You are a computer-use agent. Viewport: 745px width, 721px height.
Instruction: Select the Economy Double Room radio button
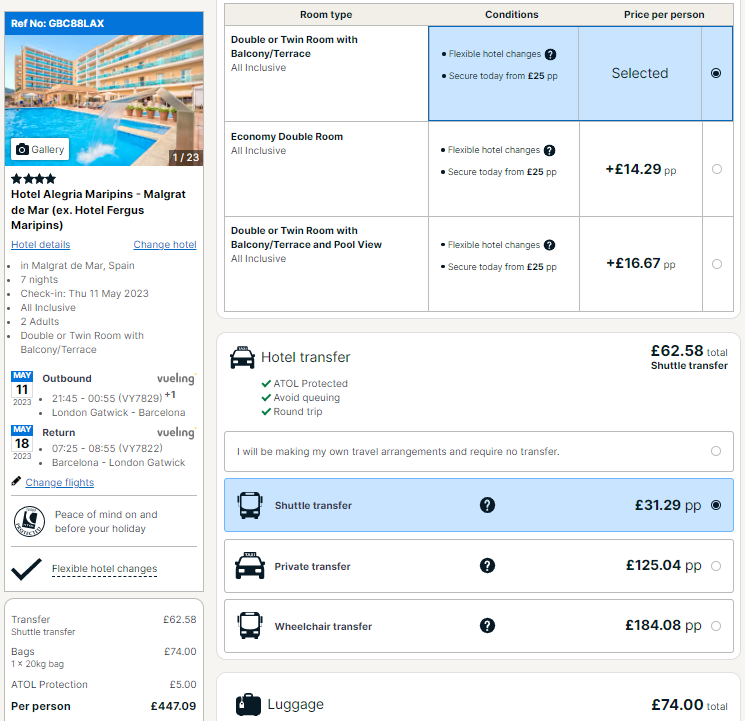coord(717,169)
